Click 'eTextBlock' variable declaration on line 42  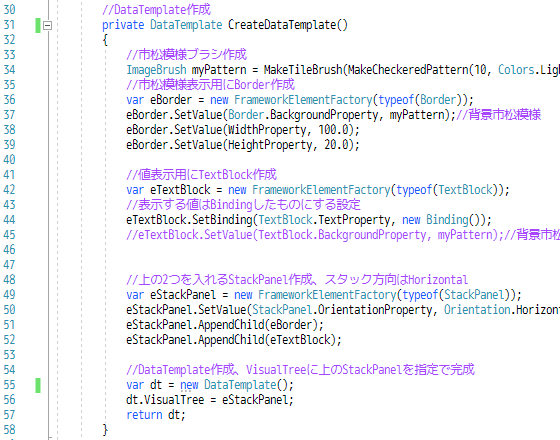coord(180,190)
